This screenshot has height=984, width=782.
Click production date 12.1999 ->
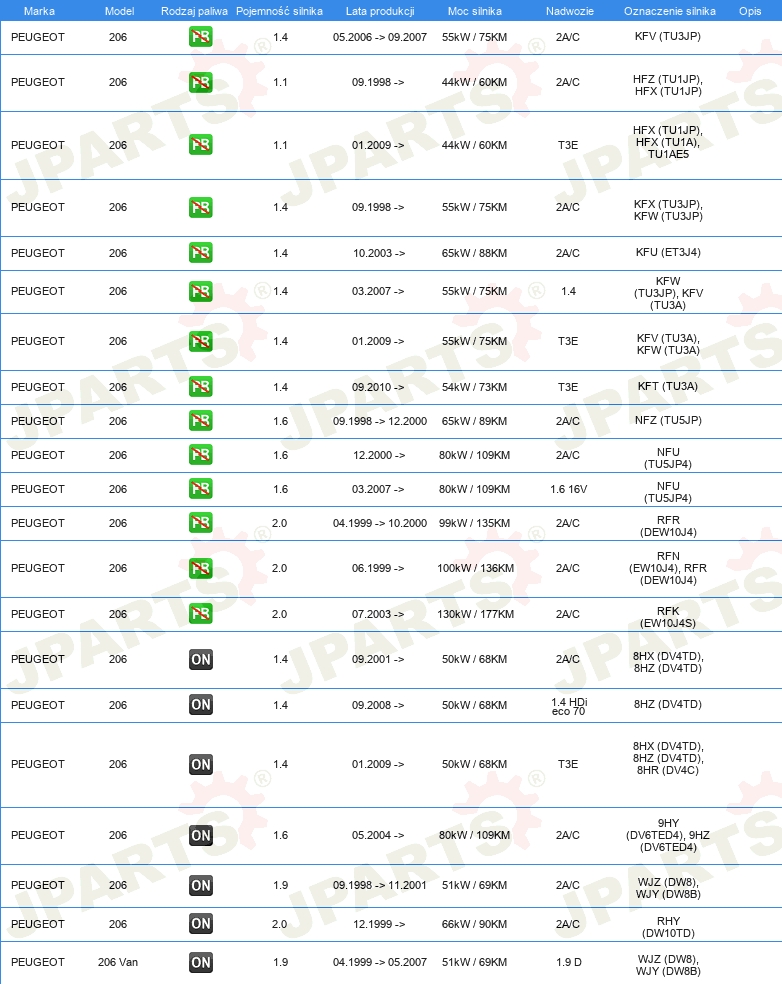pos(378,924)
